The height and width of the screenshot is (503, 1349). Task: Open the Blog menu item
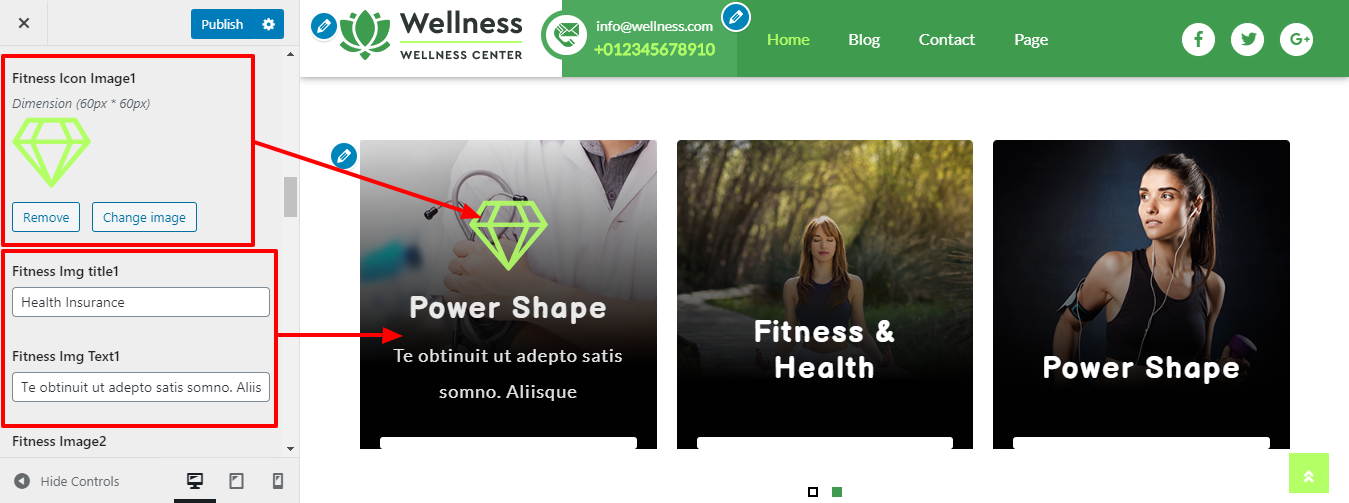[864, 40]
